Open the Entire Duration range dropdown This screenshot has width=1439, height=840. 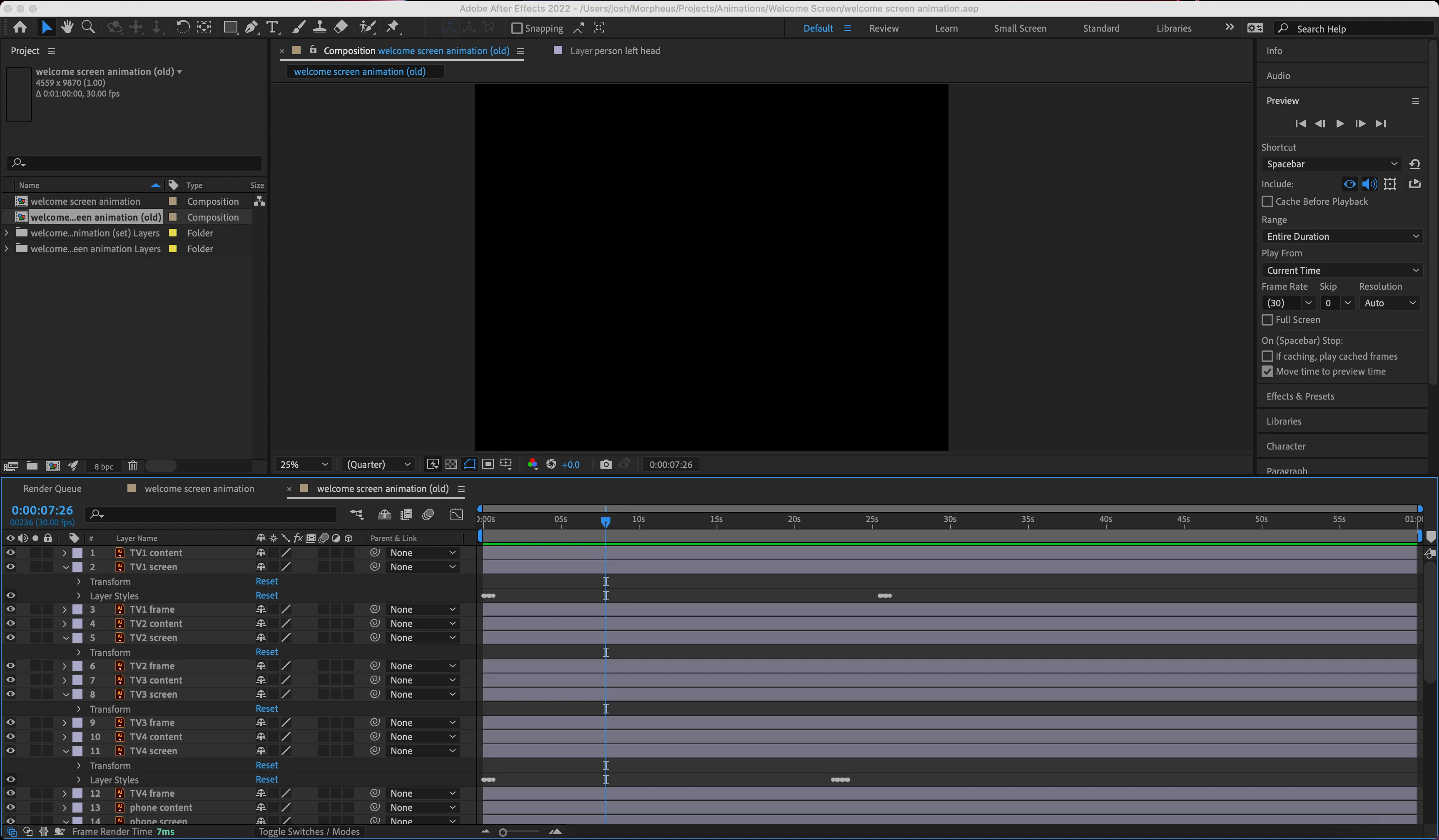(1342, 236)
